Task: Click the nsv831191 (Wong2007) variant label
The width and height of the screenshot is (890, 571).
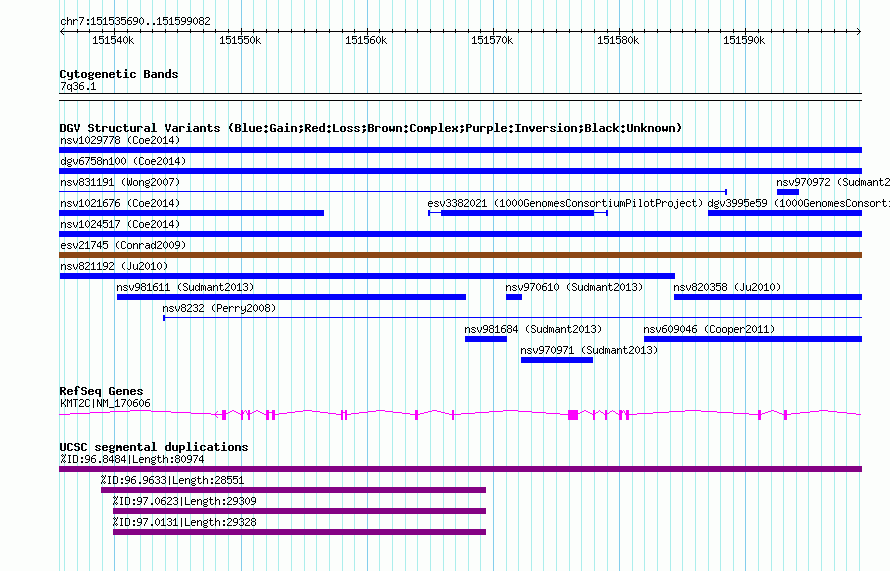Action: [x=120, y=182]
